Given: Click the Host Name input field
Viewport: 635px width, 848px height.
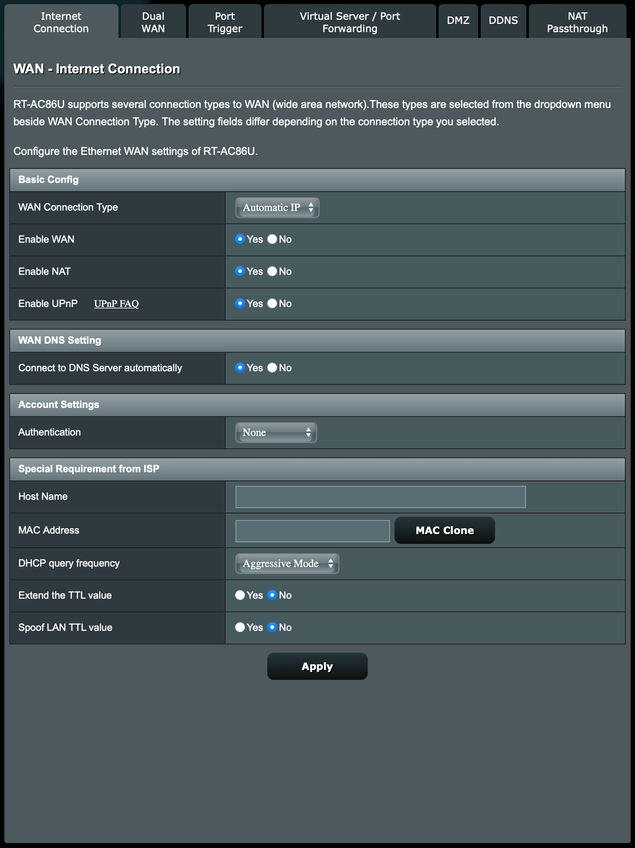Looking at the screenshot, I should point(380,497).
